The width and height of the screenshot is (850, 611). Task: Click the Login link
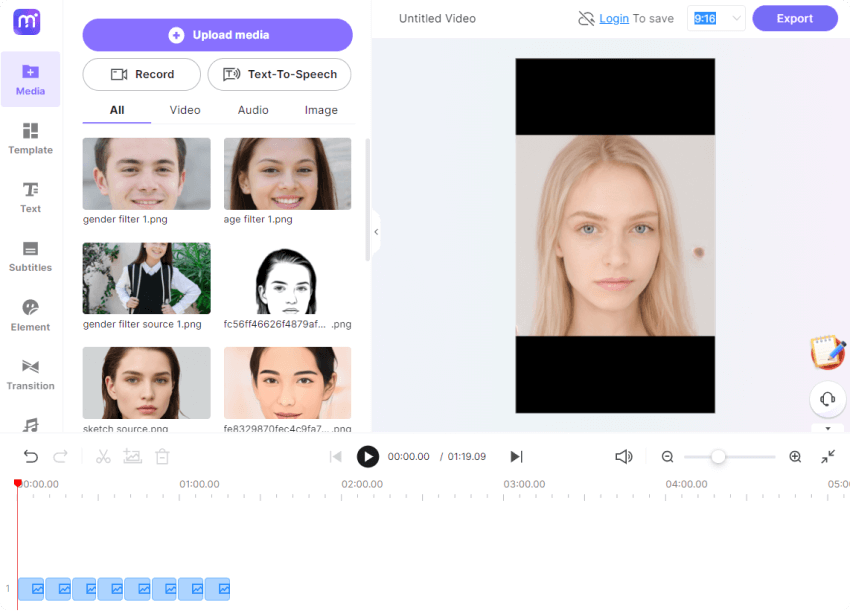(x=613, y=18)
